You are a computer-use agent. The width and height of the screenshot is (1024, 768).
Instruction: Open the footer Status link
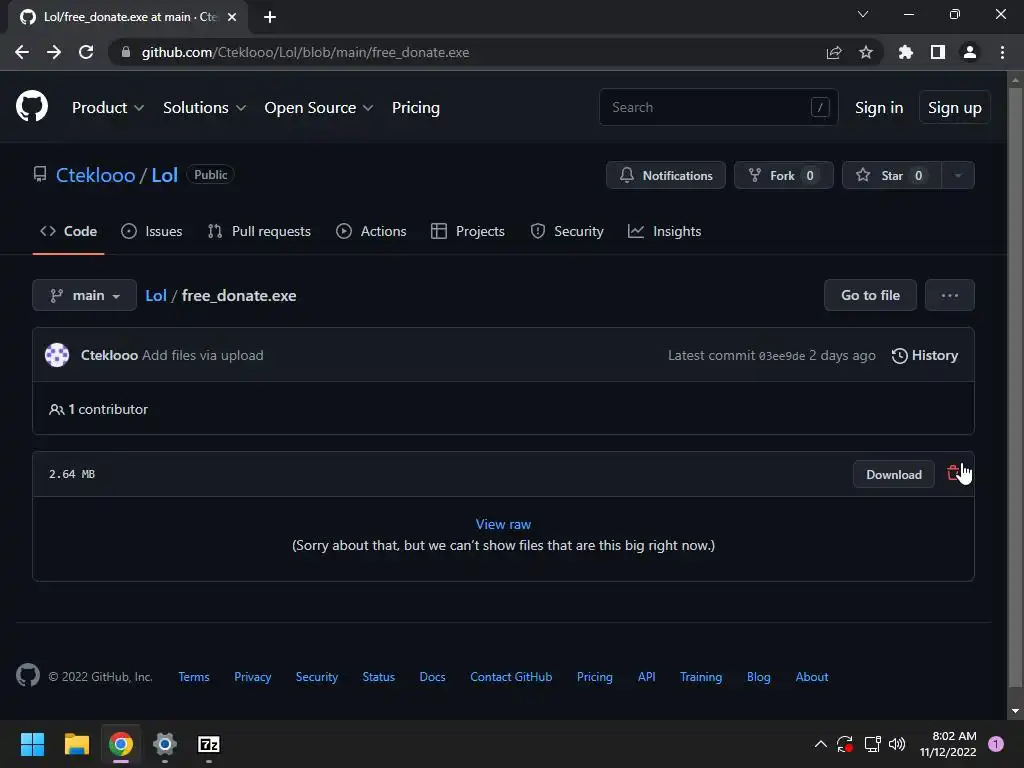[x=379, y=677]
